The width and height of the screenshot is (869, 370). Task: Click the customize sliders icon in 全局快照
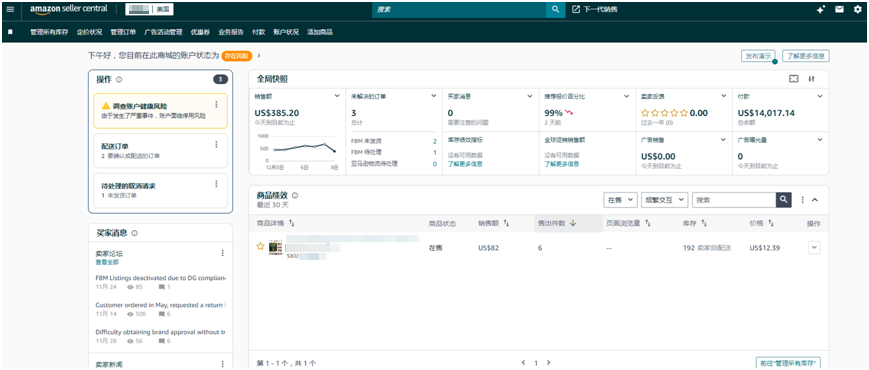tap(812, 79)
